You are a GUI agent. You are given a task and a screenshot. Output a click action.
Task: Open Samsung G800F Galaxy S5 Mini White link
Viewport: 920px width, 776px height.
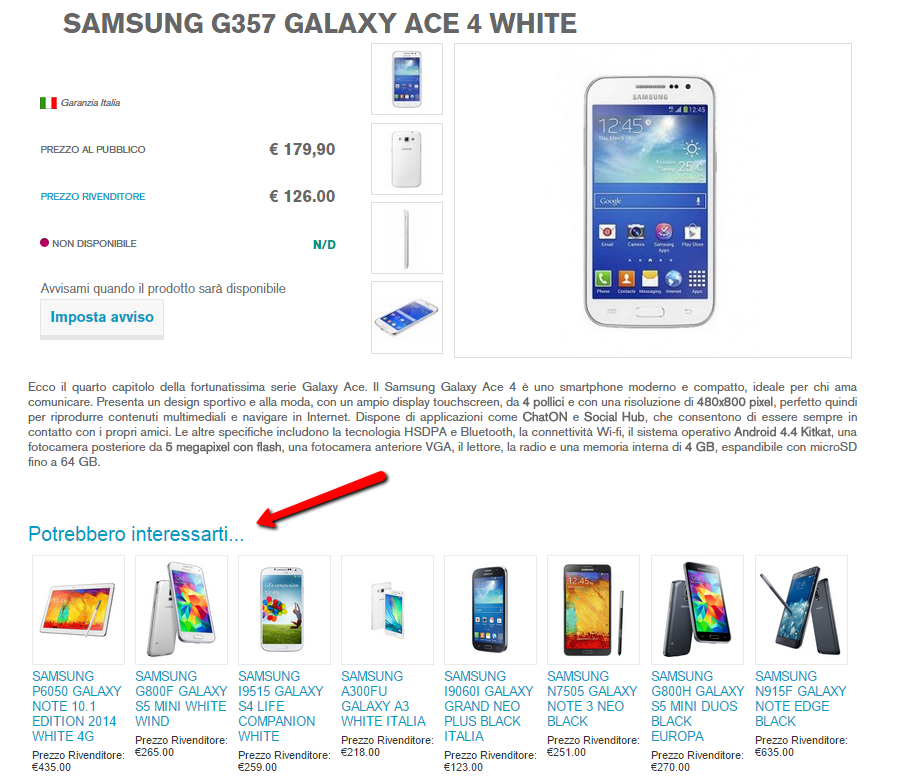pos(181,699)
